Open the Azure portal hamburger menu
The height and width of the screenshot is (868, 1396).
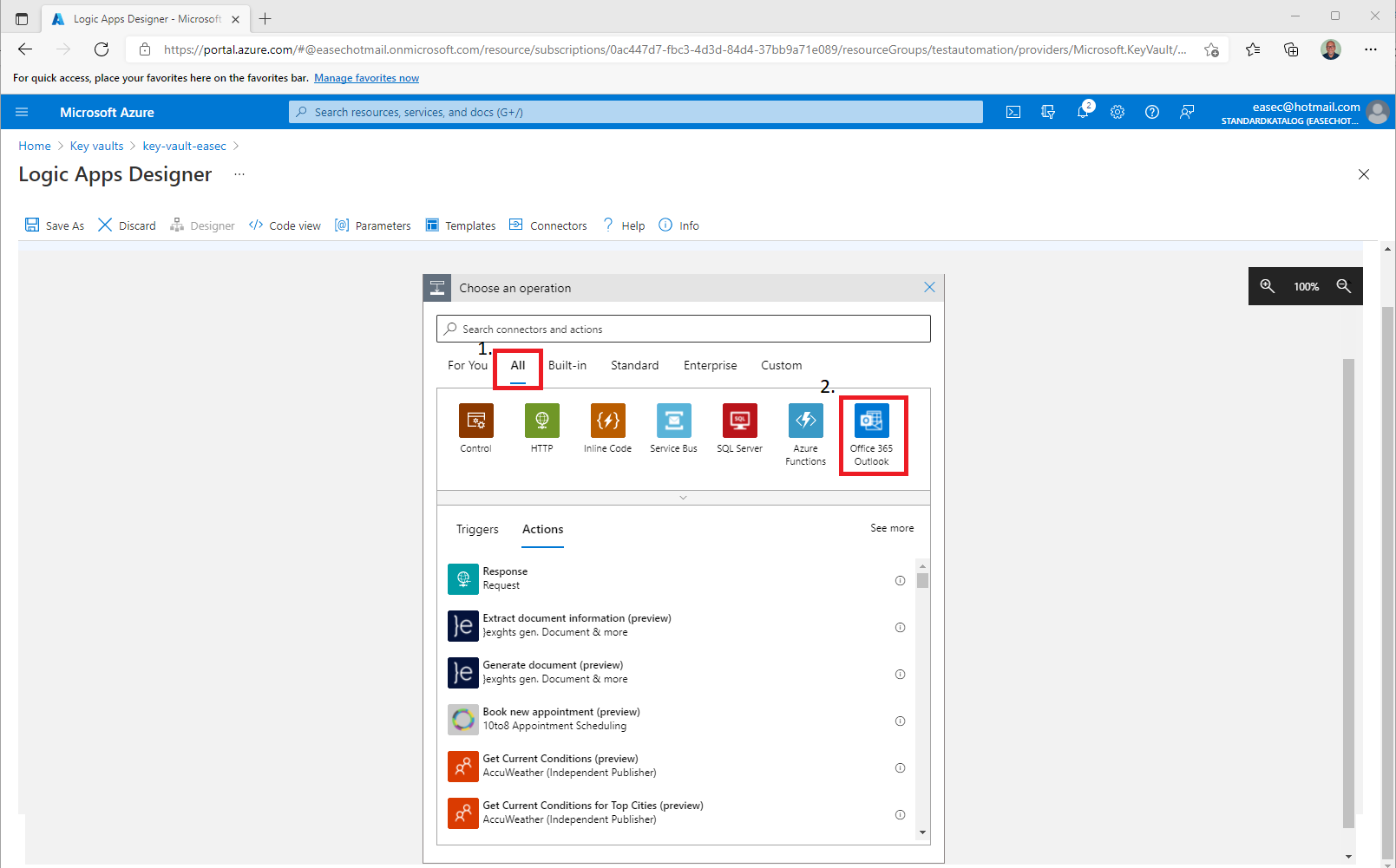point(22,112)
